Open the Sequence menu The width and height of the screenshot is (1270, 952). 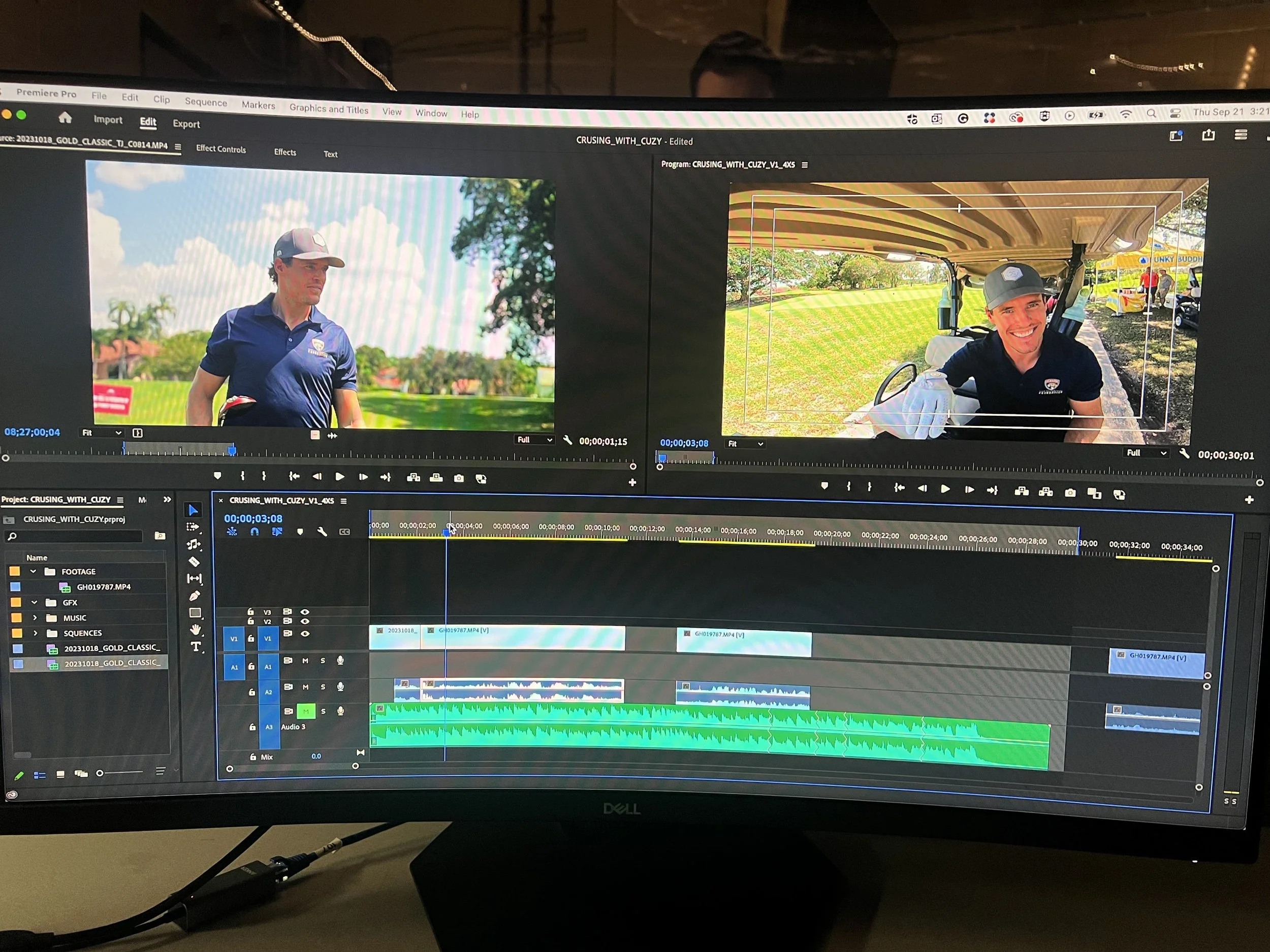coord(206,102)
